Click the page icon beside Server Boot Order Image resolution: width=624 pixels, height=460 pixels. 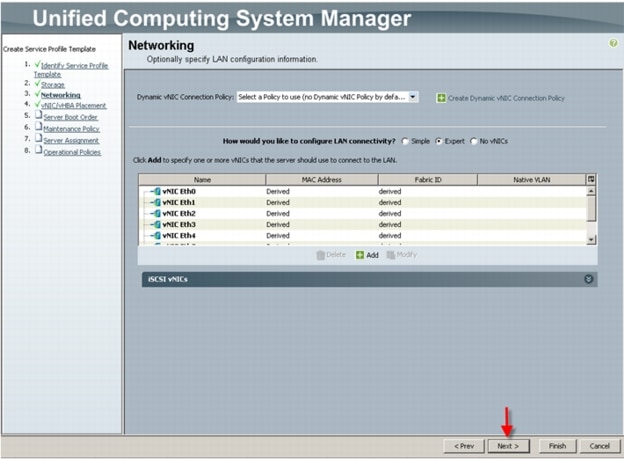click(x=38, y=115)
